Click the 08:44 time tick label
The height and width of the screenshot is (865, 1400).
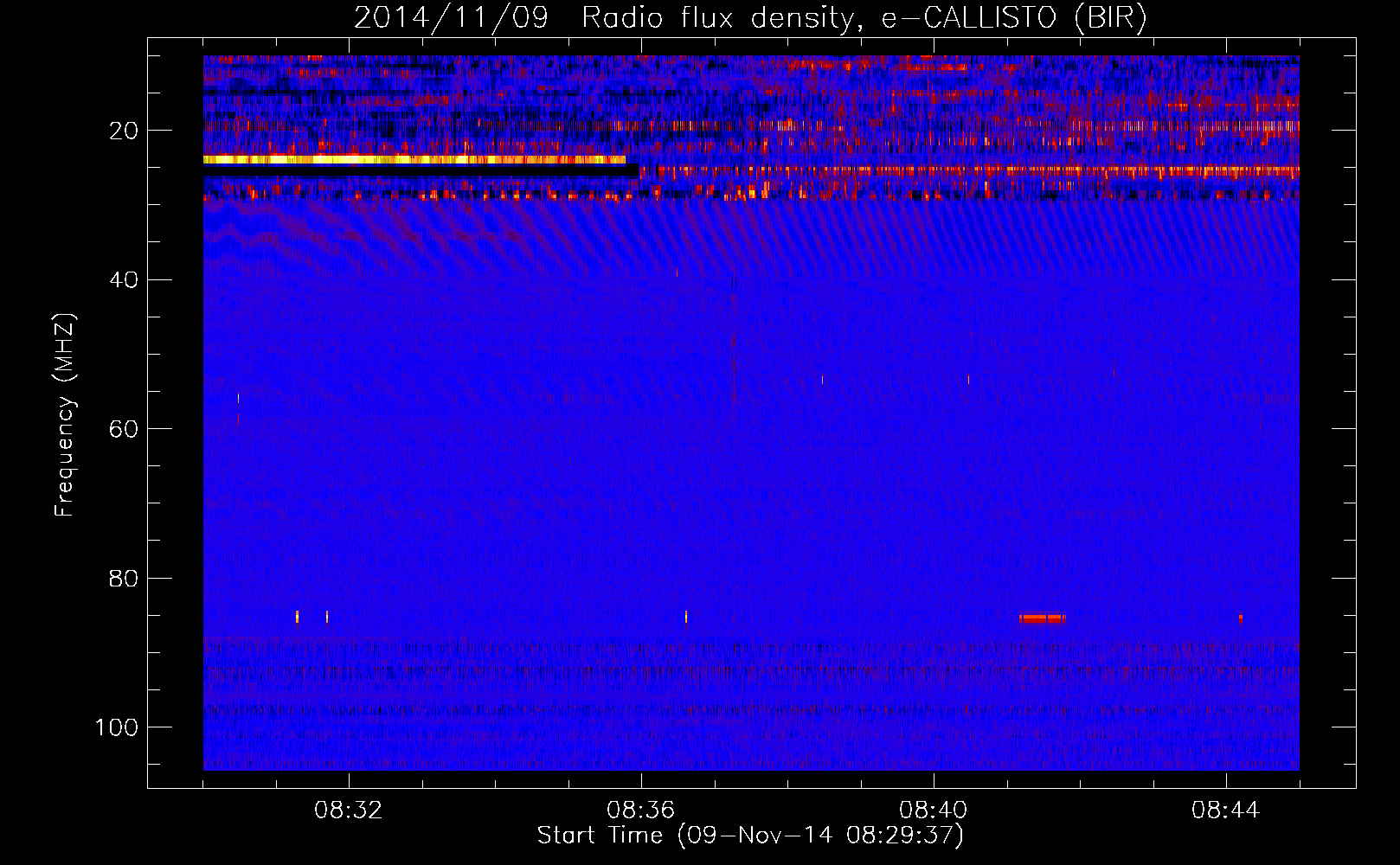[x=1226, y=811]
